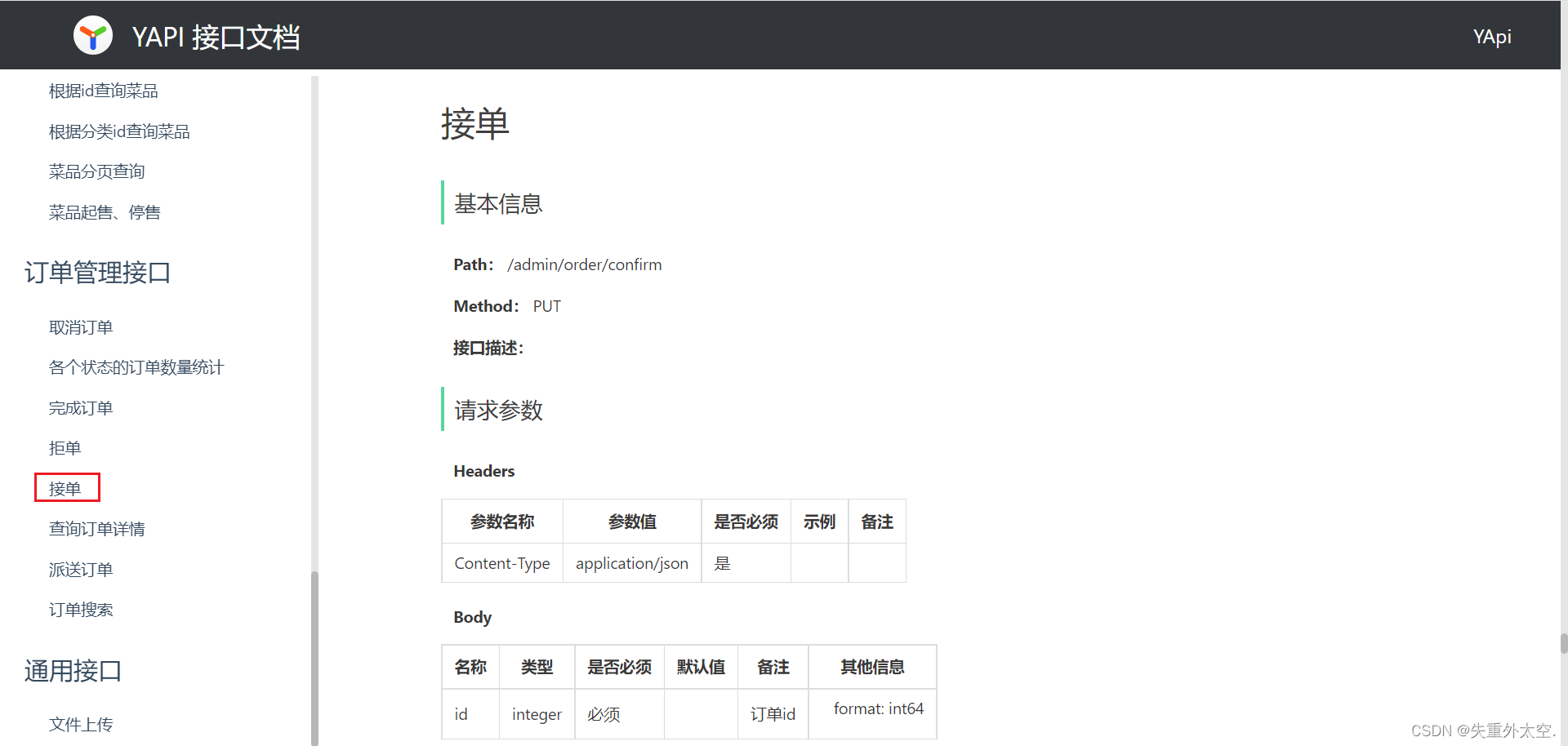Open the YApi link in header
1568x746 pixels.
[x=1492, y=37]
